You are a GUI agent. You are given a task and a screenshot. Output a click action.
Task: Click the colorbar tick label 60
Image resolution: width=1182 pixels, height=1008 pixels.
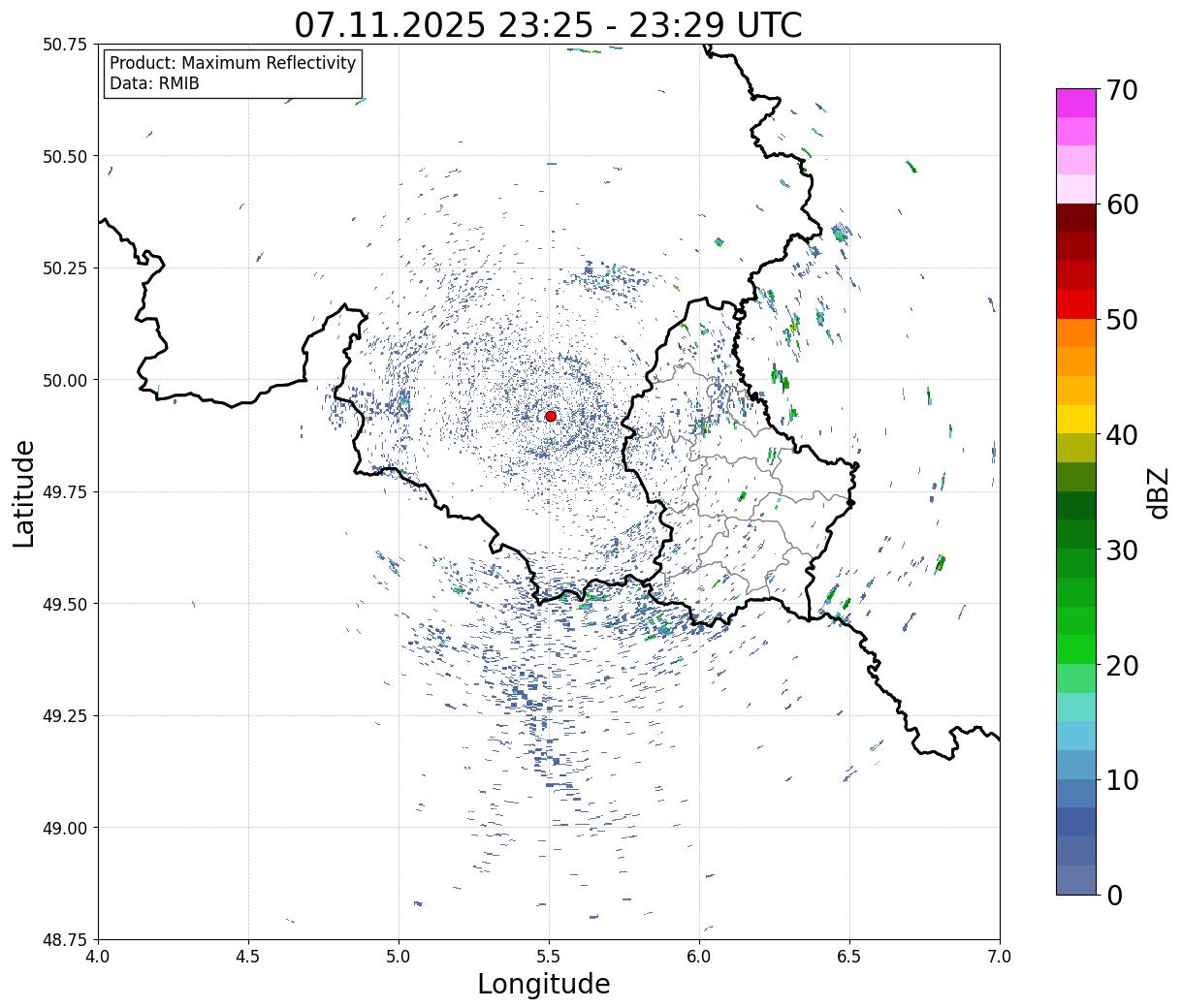(1121, 205)
